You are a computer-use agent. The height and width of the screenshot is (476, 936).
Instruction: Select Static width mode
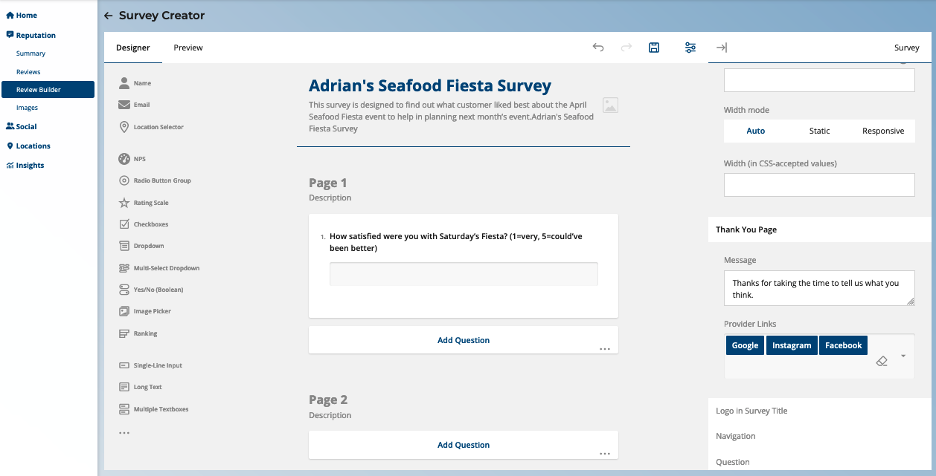pyautogui.click(x=819, y=131)
